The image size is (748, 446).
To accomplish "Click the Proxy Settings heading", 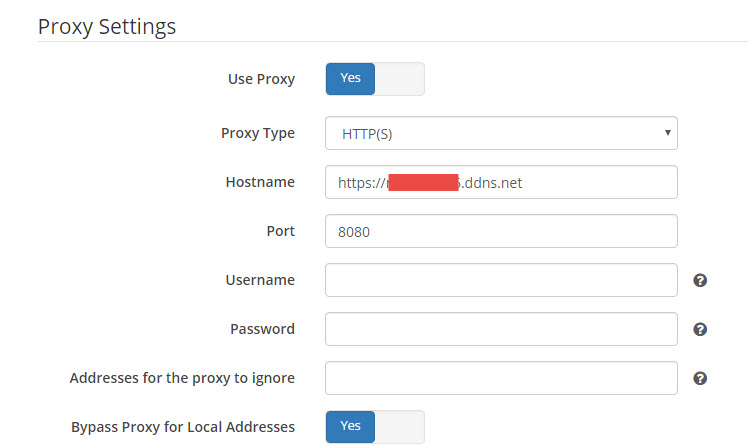I will click(107, 26).
